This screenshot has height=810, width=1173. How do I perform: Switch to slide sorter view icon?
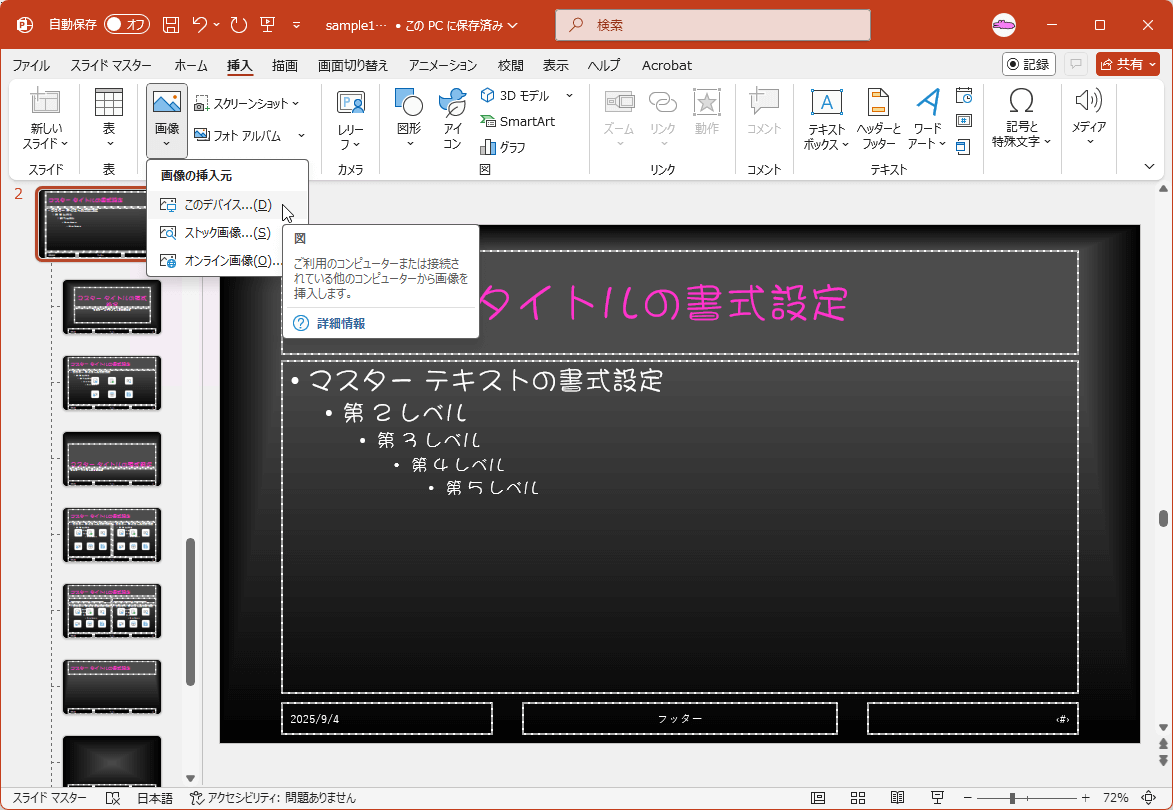coord(858,798)
